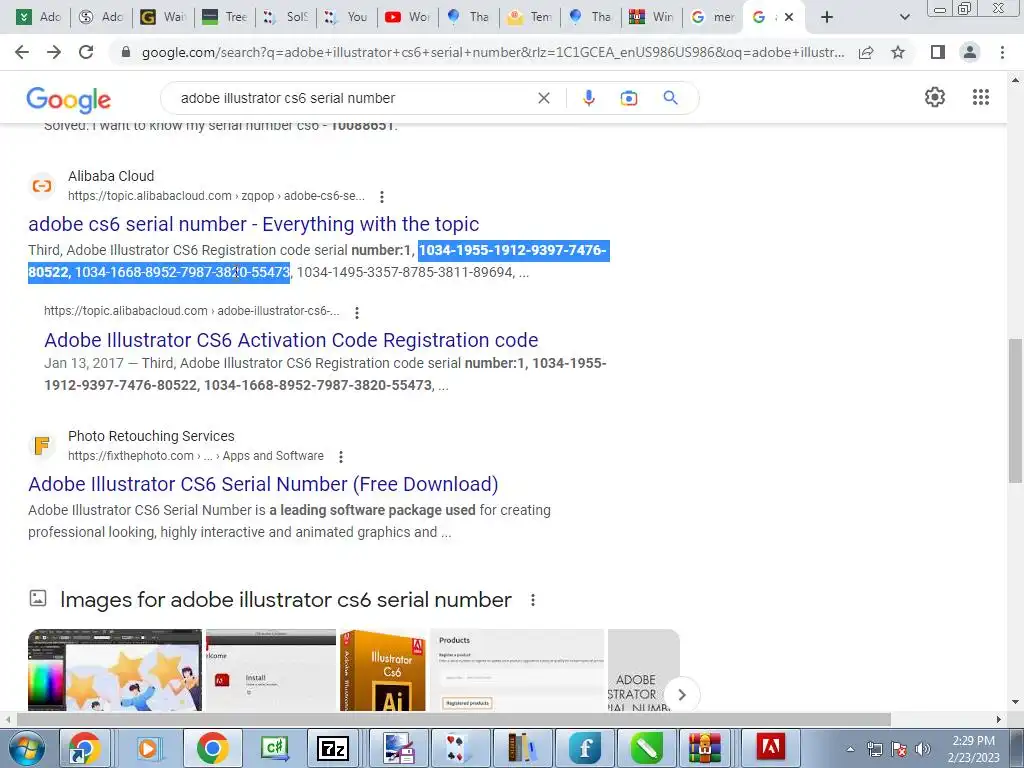This screenshot has height=768, width=1024.
Task: Switch to the Wai tab
Action: pos(163,17)
